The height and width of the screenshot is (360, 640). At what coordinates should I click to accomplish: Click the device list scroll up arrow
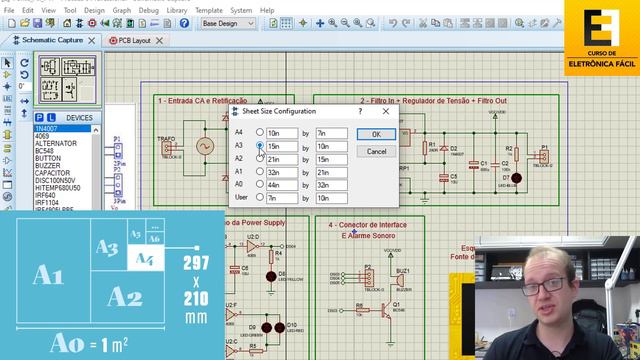96,130
